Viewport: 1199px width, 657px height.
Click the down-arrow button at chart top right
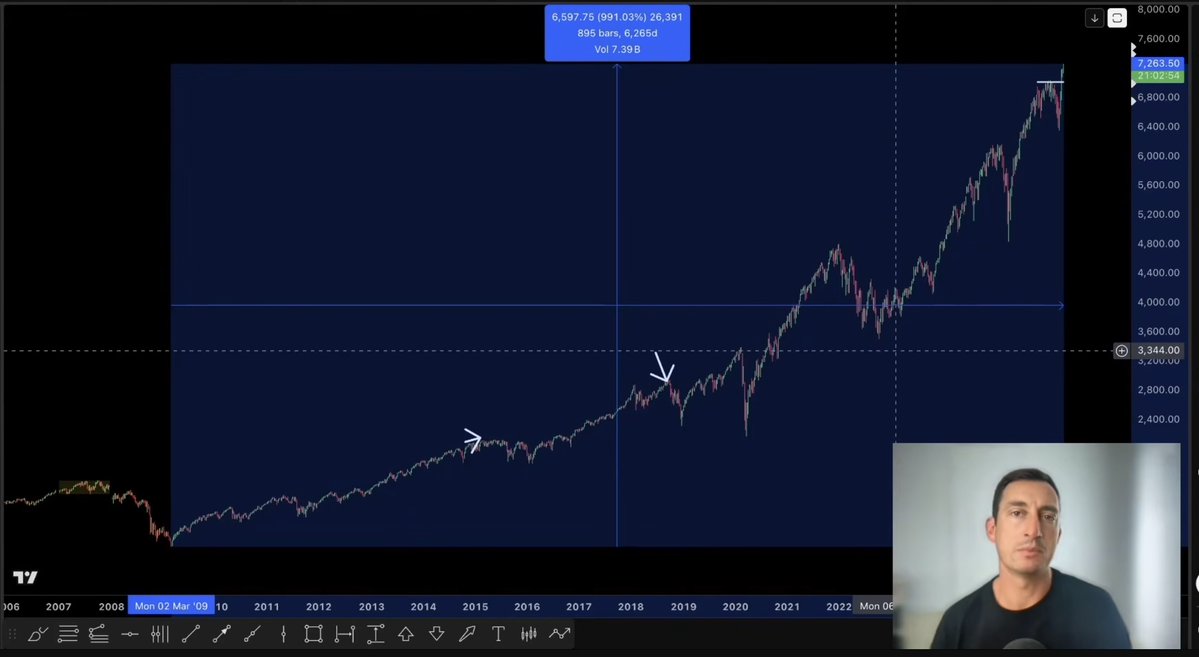[x=1094, y=18]
